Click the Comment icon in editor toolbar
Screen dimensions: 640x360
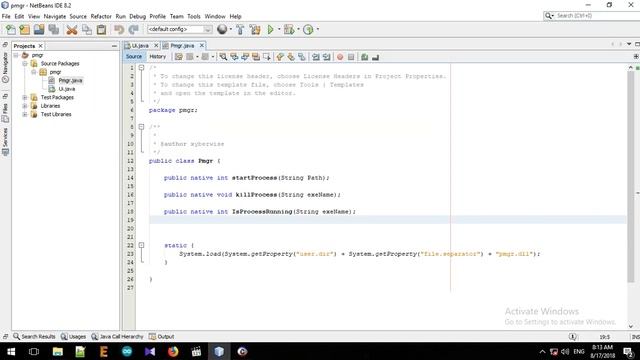tap(364, 57)
